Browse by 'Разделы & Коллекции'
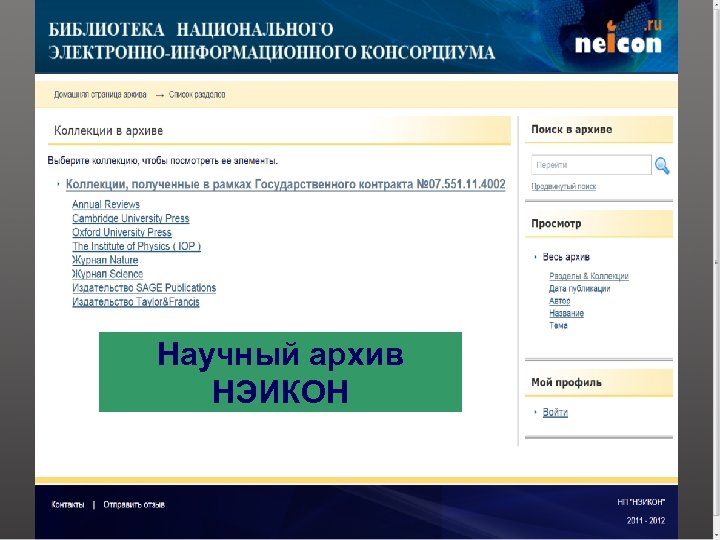Image resolution: width=720 pixels, height=540 pixels. point(589,276)
